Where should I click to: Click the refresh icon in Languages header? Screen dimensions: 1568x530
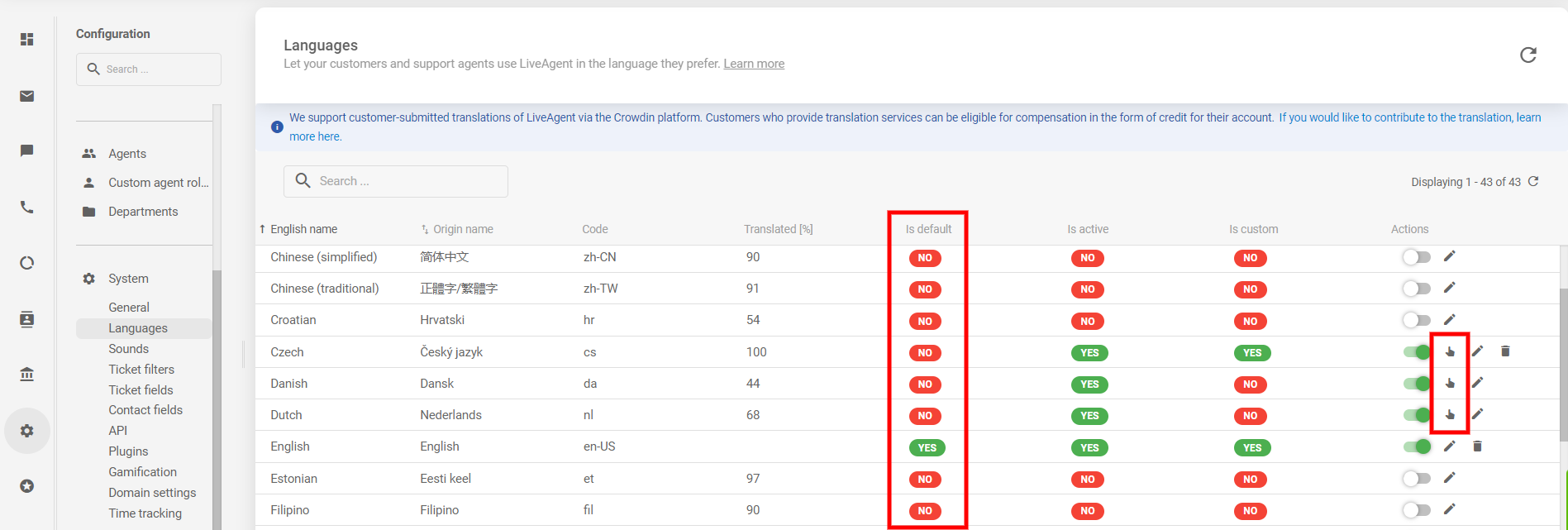[1527, 55]
